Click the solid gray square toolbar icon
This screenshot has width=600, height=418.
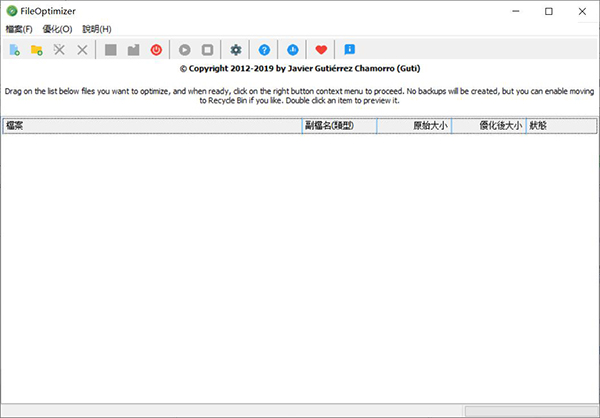click(111, 50)
